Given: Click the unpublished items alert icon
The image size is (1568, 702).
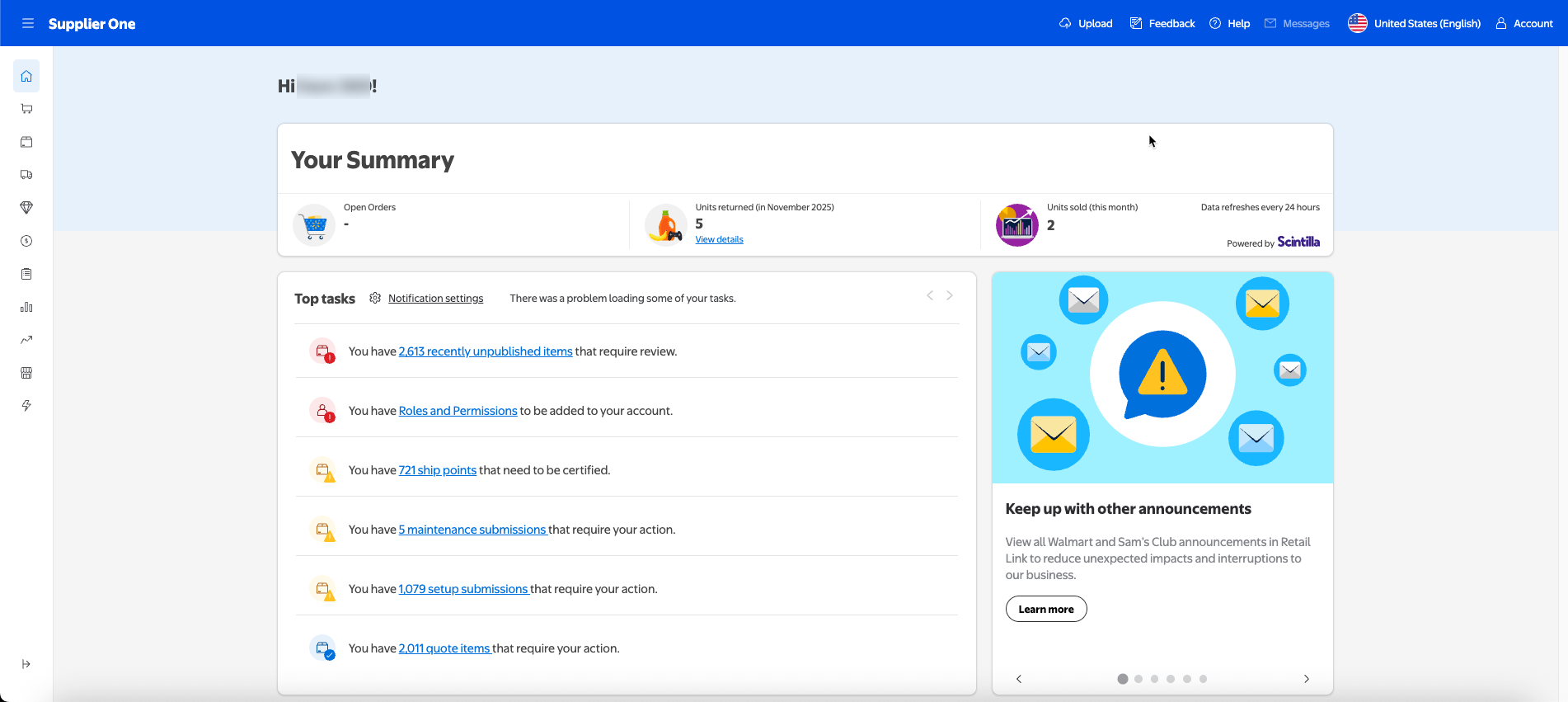Looking at the screenshot, I should point(323,351).
